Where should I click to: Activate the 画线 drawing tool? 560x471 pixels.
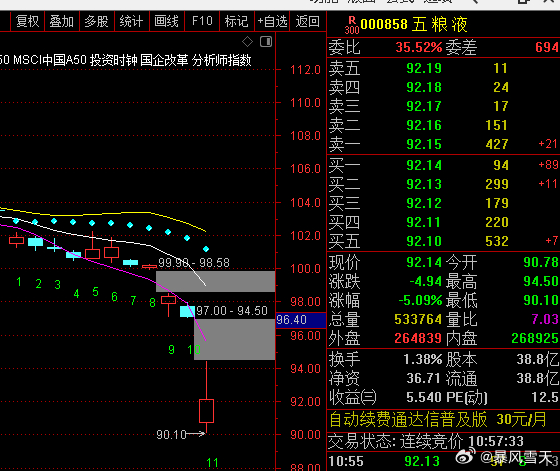point(166,21)
